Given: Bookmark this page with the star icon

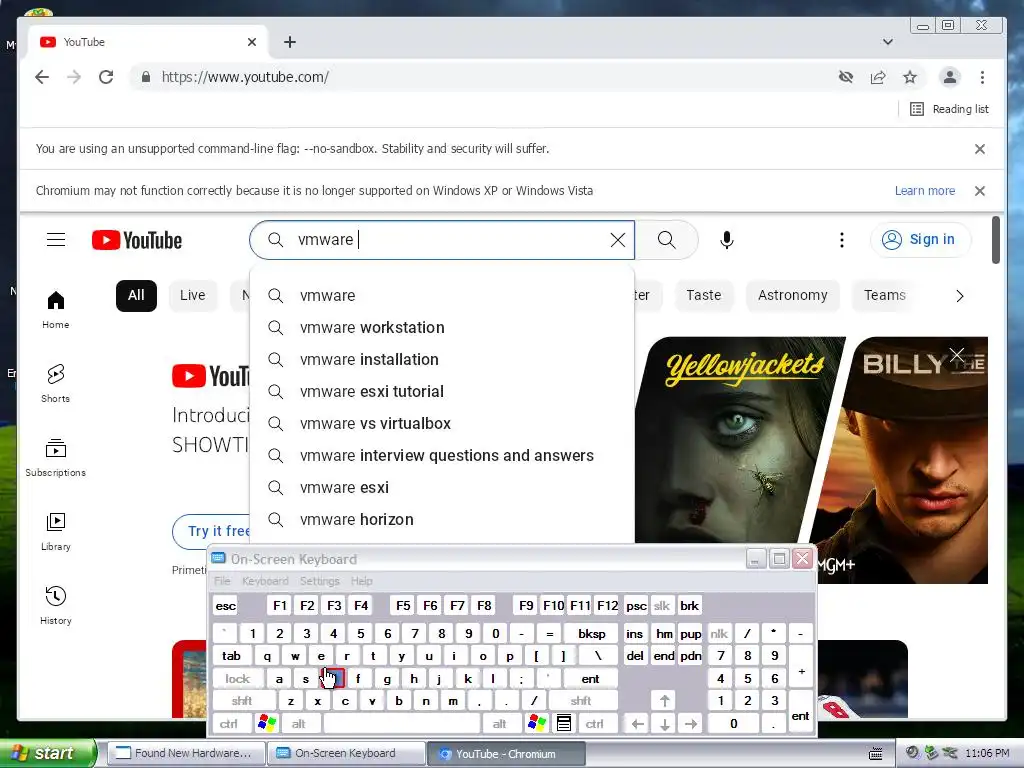Looking at the screenshot, I should click(910, 77).
